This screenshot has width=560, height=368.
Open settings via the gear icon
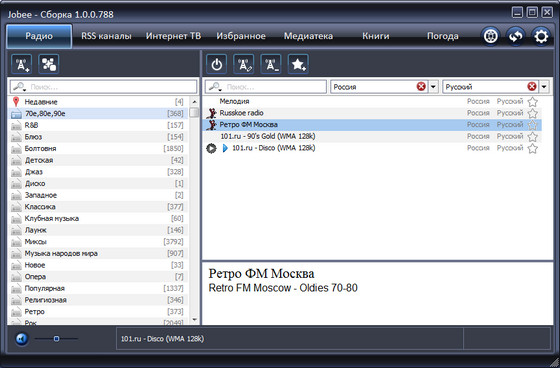click(541, 36)
